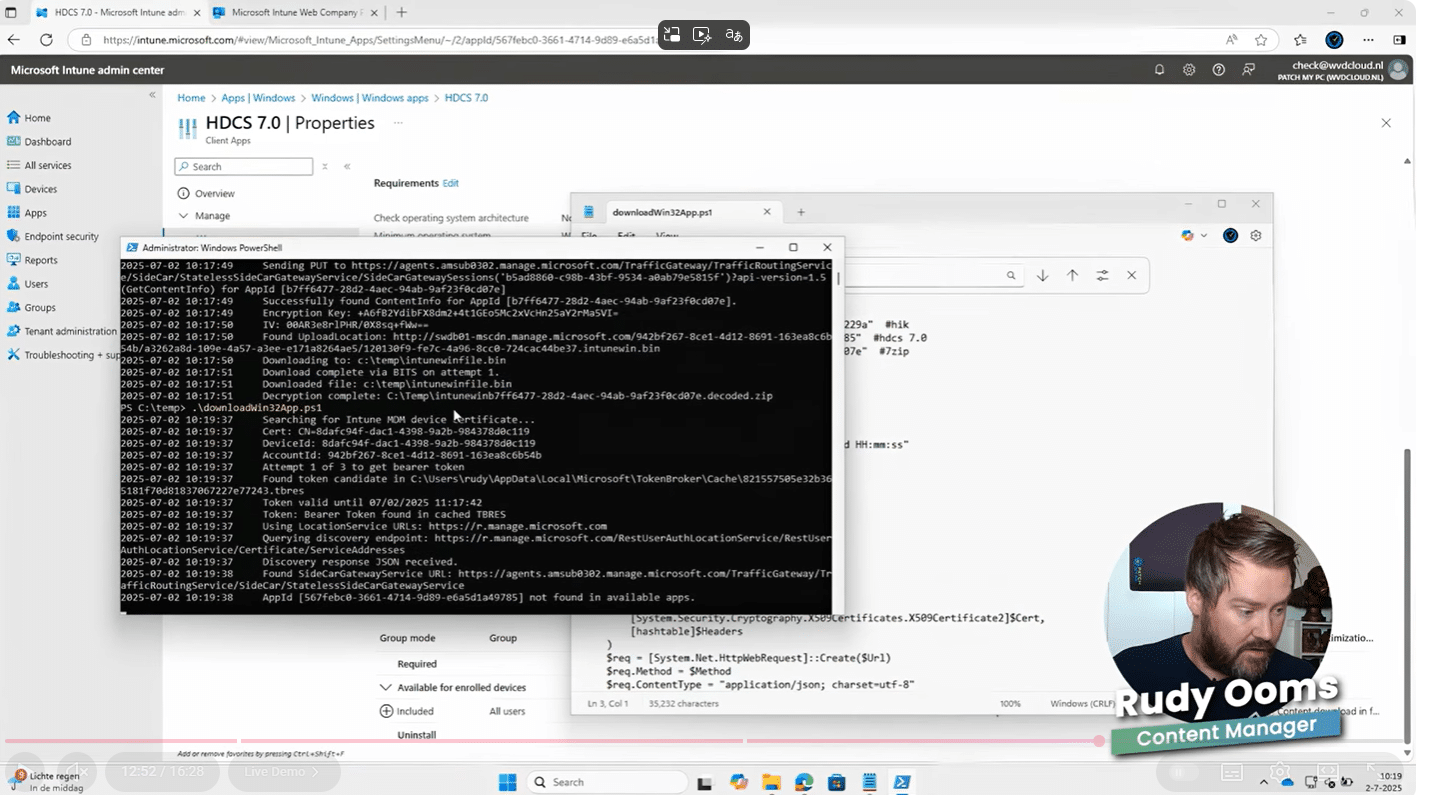The height and width of the screenshot is (795, 1430).
Task: Refresh the Edge browser page
Action: point(46,40)
